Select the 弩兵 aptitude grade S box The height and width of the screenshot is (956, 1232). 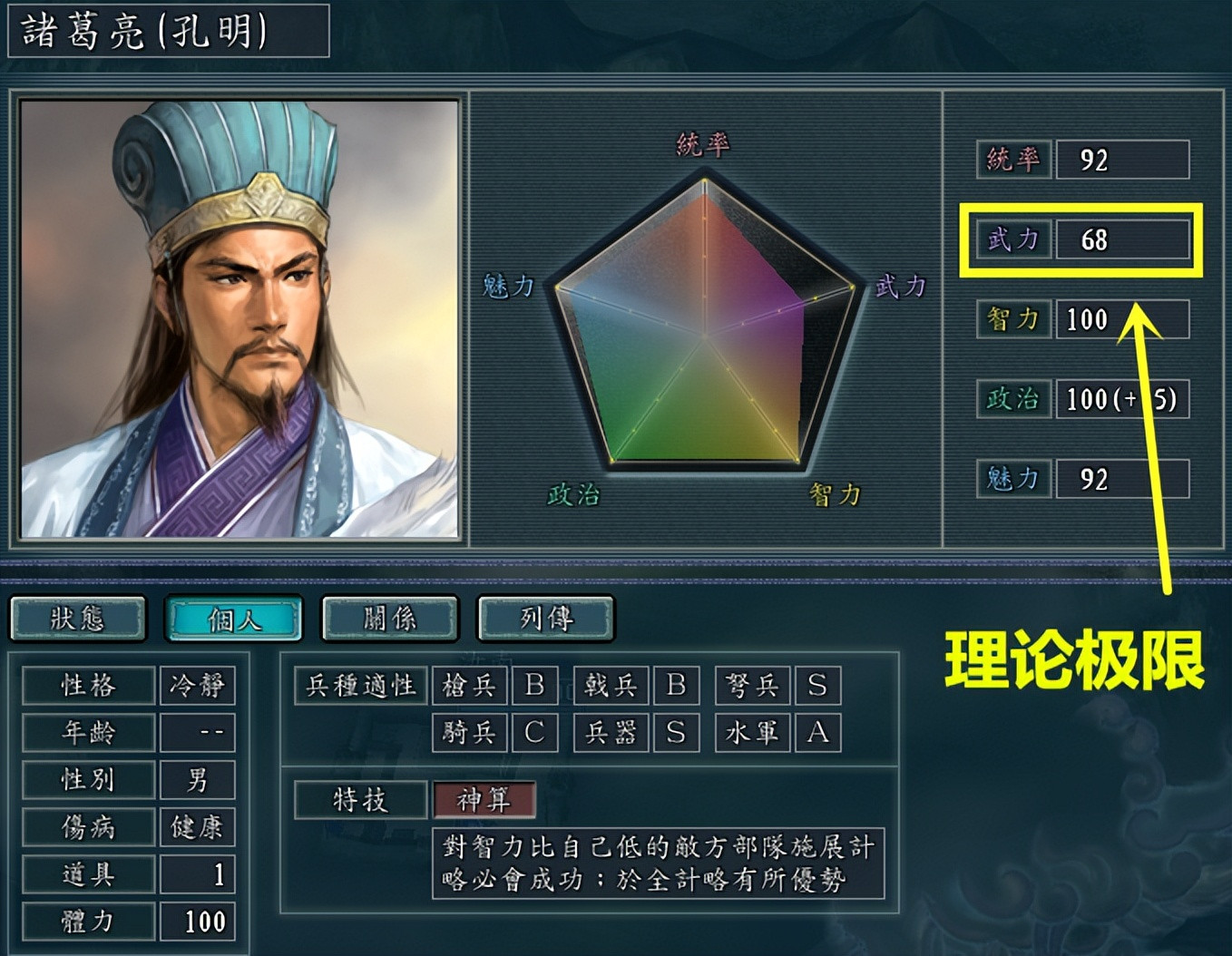[817, 686]
